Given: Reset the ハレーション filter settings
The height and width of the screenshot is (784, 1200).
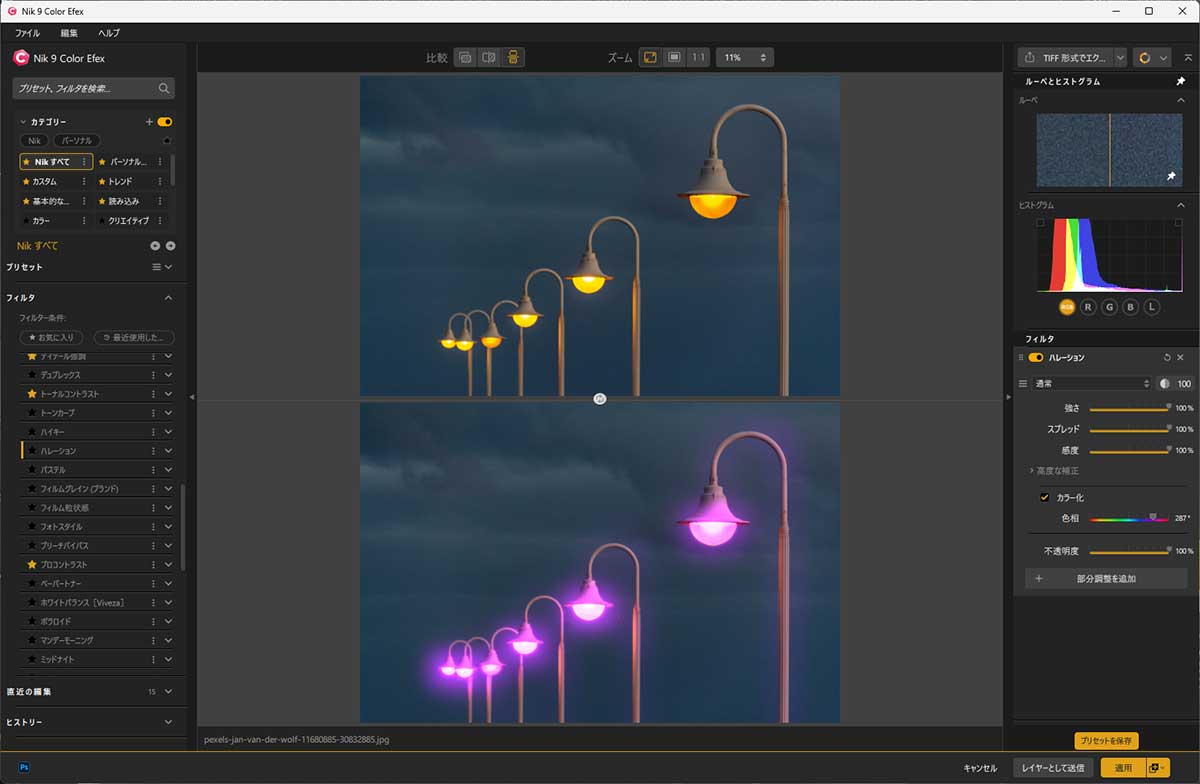Looking at the screenshot, I should click(1166, 357).
